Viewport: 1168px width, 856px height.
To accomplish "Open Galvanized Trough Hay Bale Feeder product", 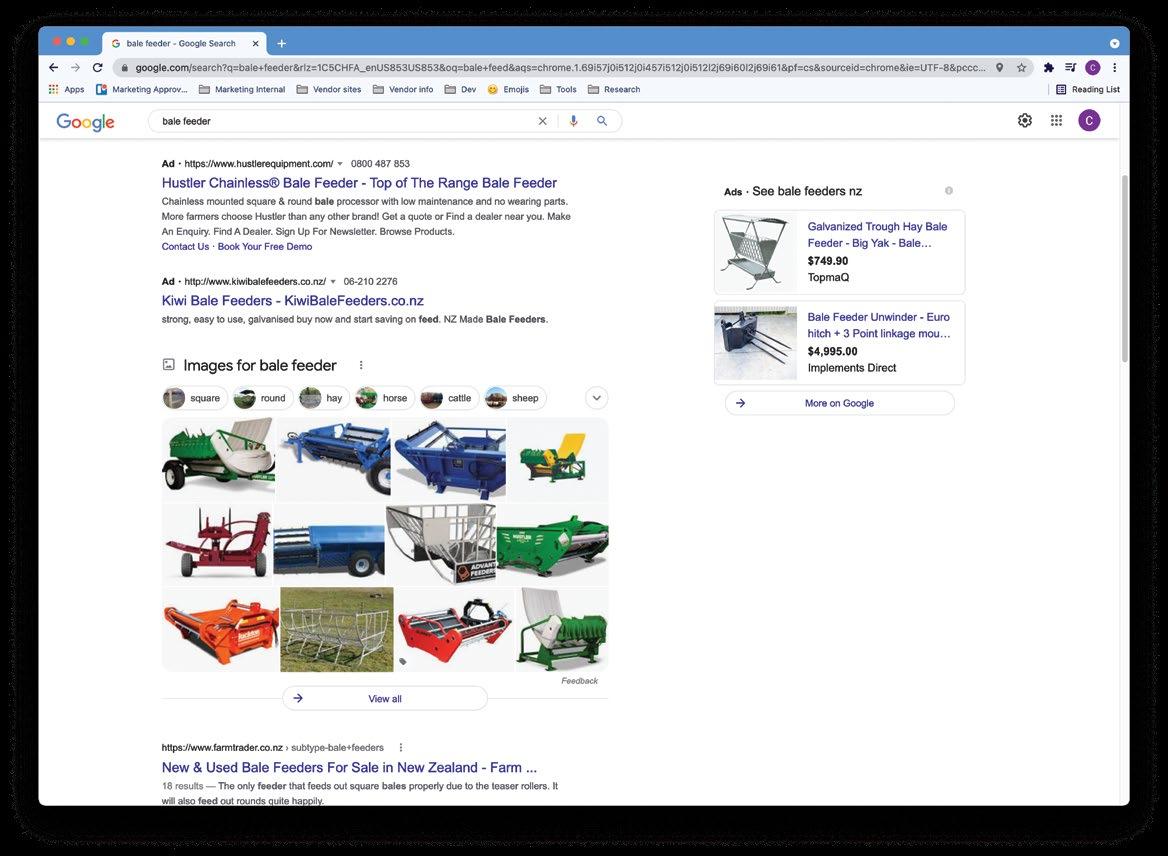I will (877, 235).
